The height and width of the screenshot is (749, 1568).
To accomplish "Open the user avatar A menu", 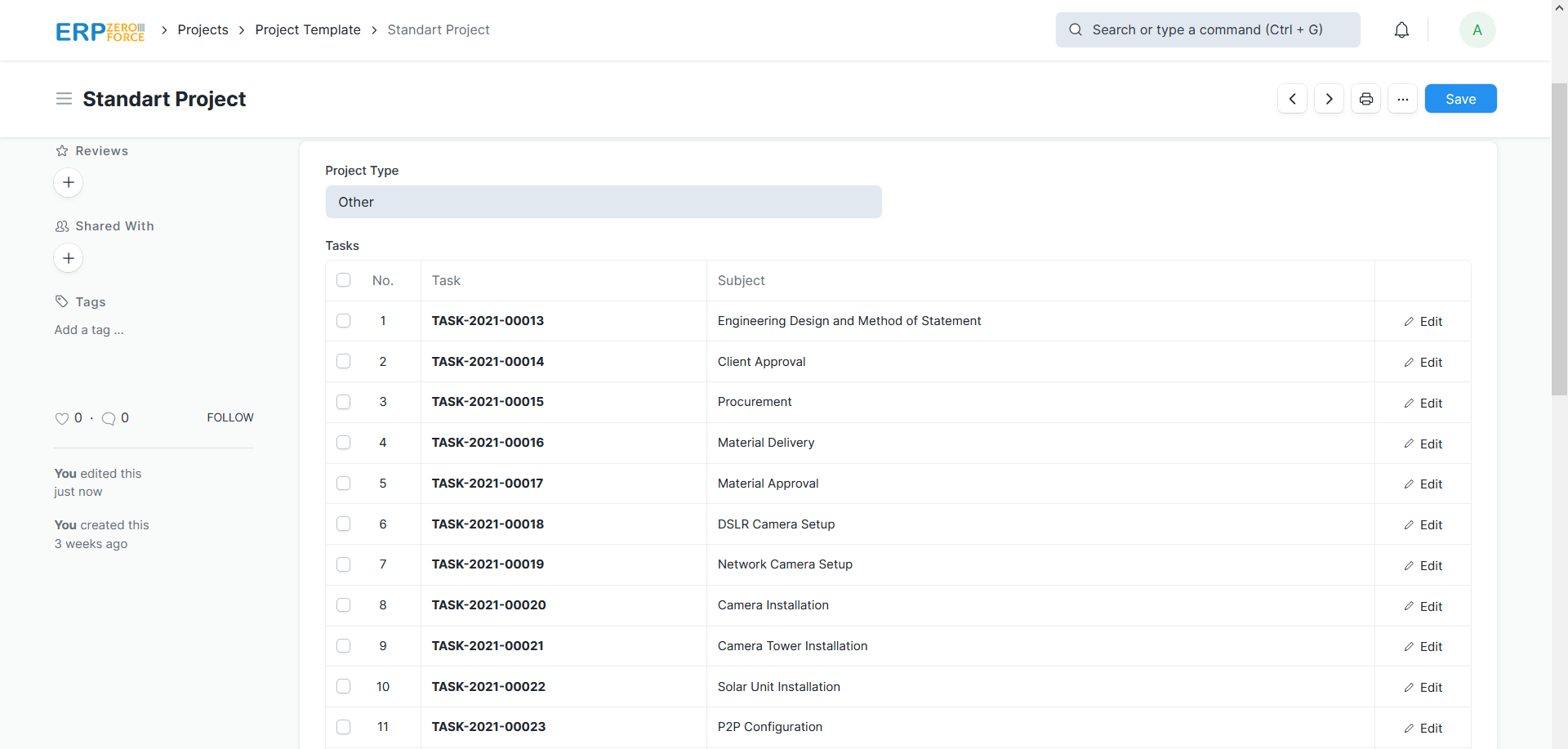I will click(1477, 30).
